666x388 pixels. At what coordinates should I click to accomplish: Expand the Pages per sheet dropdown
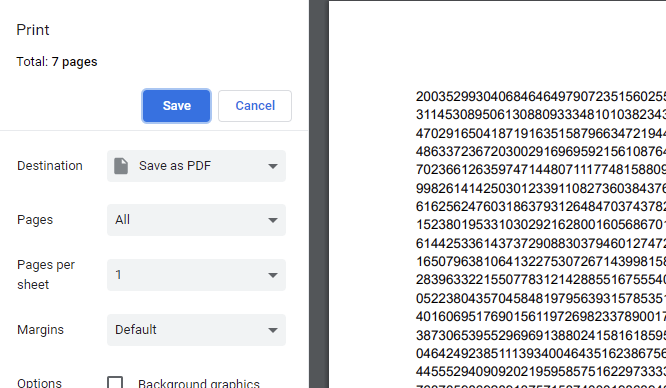[x=196, y=275]
